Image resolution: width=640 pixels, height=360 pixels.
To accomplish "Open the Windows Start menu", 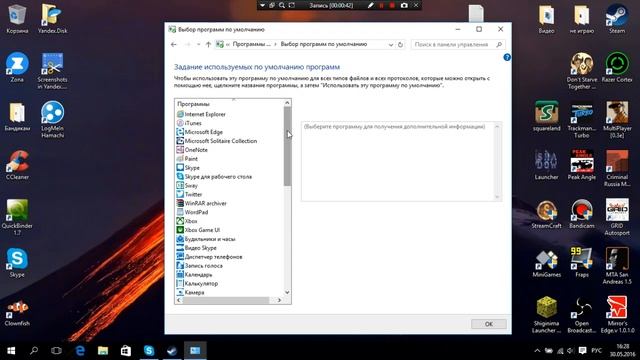I will point(11,351).
